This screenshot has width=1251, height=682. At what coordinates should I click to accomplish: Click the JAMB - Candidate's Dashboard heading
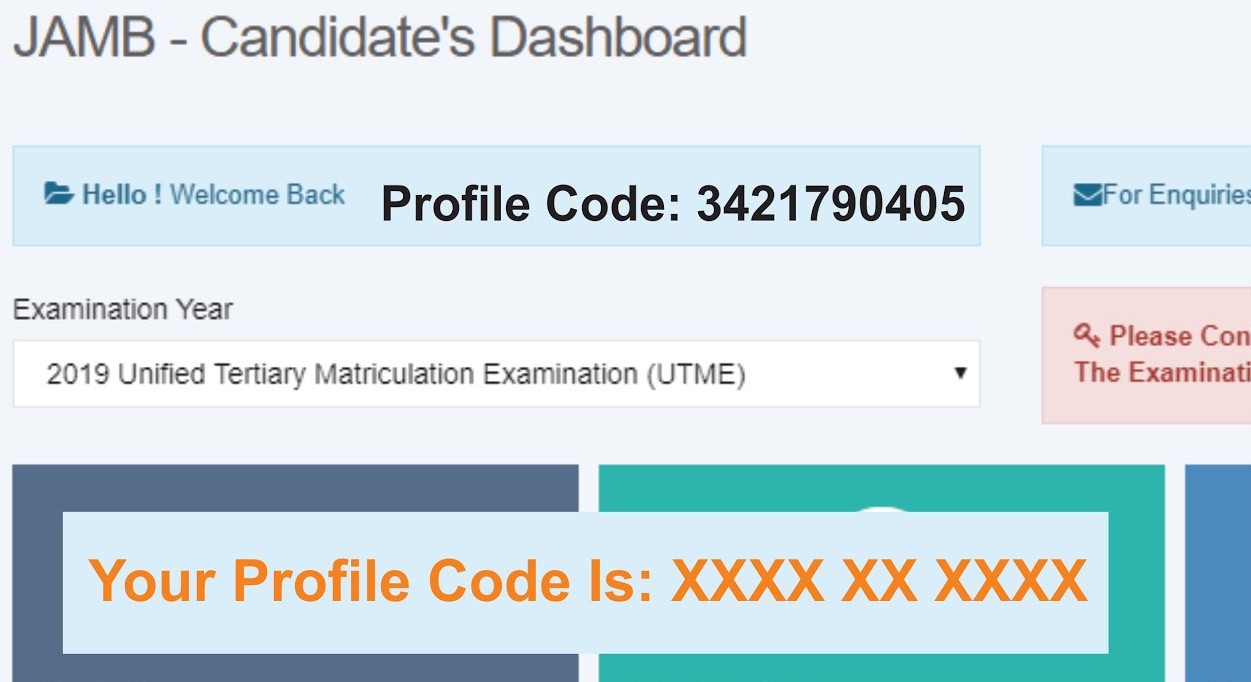point(379,38)
